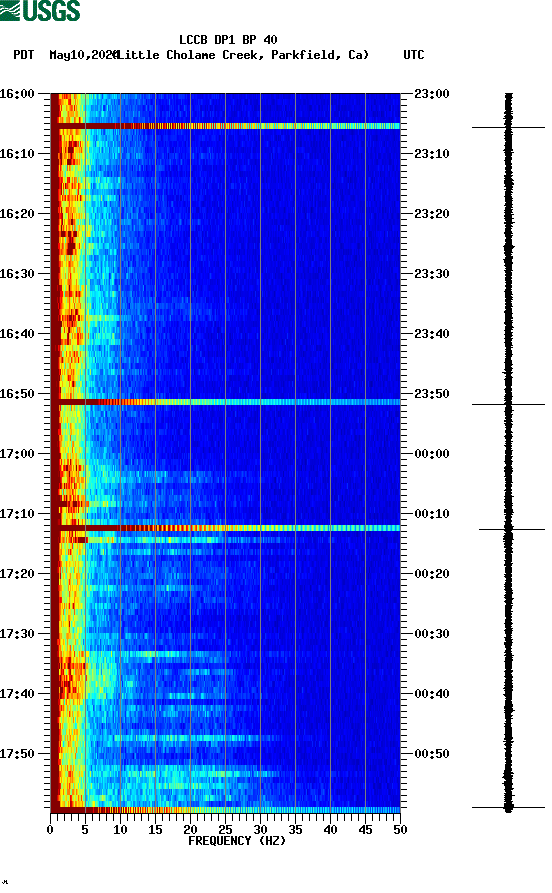Click the USGS logo
The image size is (552, 893).
click(x=40, y=10)
